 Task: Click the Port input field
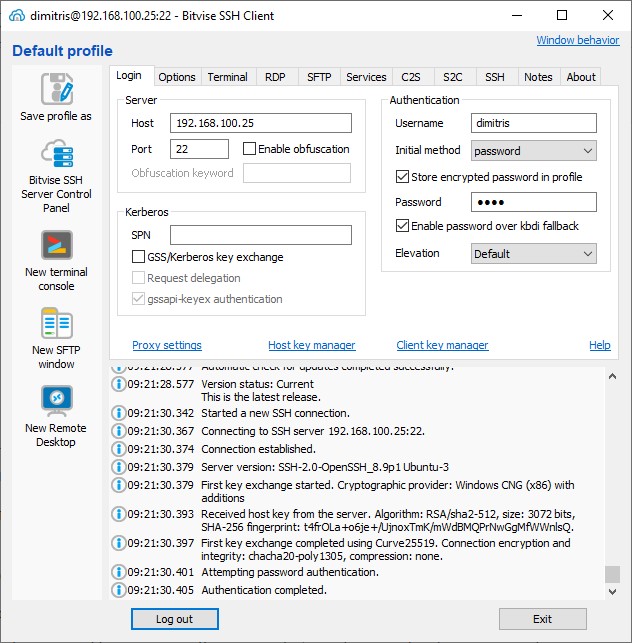199,149
